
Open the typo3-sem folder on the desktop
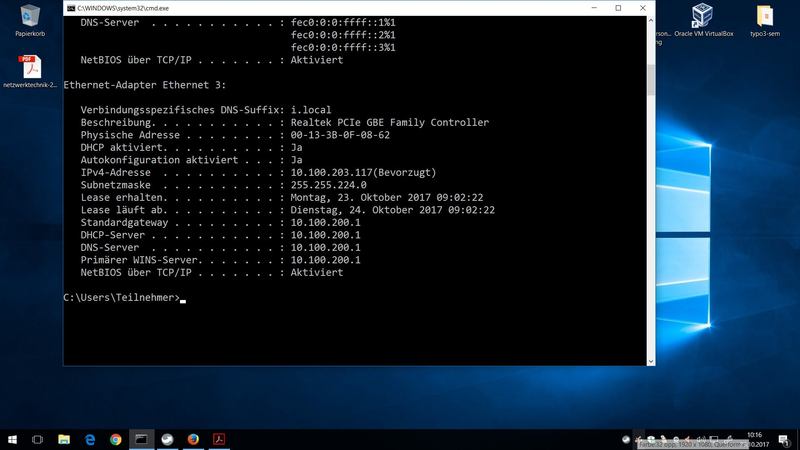pos(765,20)
